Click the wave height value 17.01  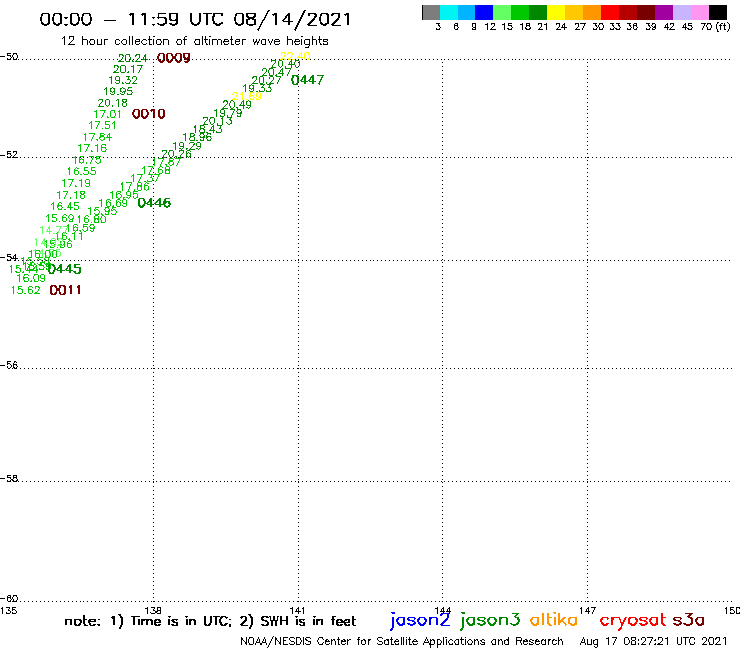pos(108,114)
